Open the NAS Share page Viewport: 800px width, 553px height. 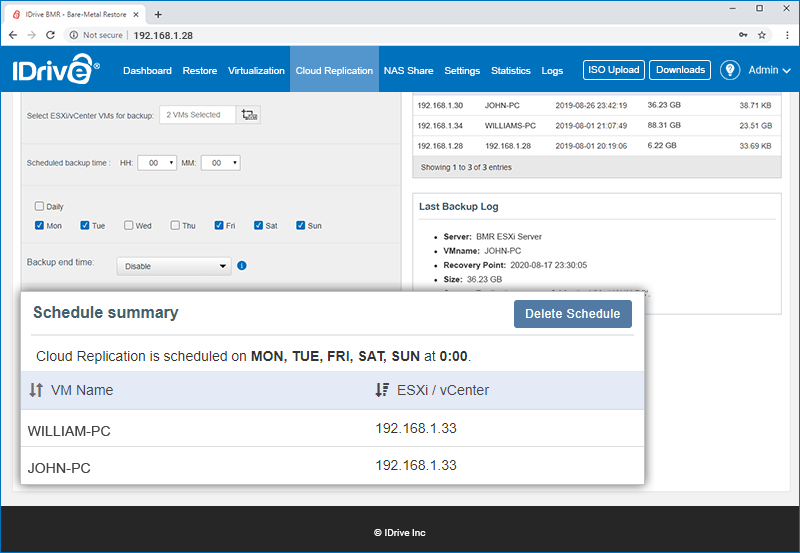(x=409, y=70)
